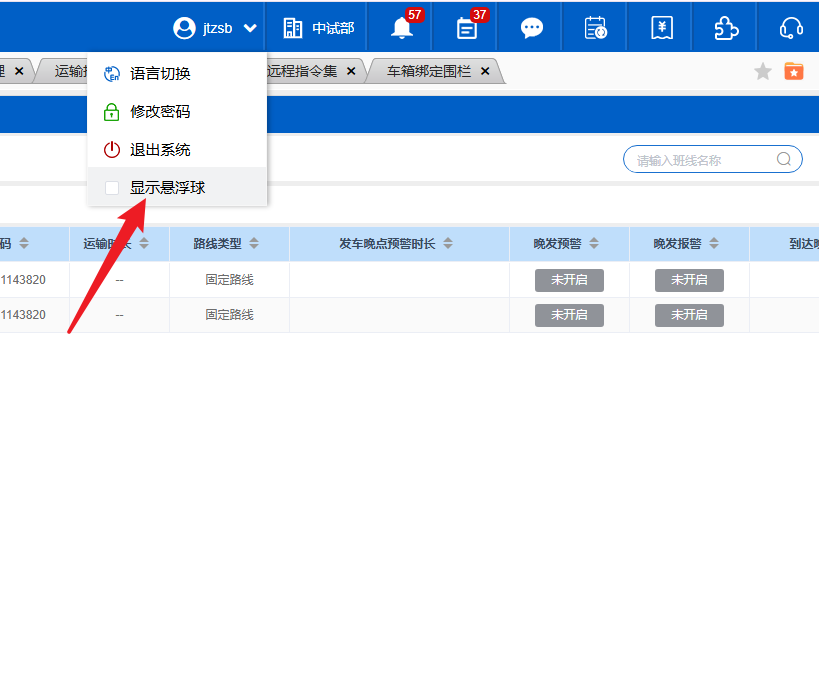Toggle second row 晚发报警 未开启 switch
The height and width of the screenshot is (699, 819).
pyautogui.click(x=689, y=315)
